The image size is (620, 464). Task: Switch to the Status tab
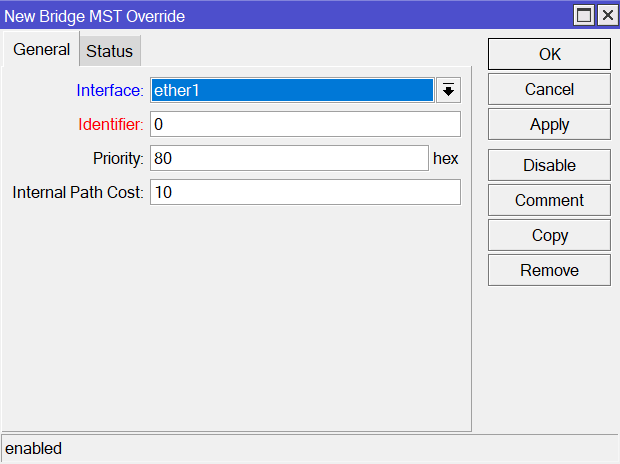110,51
